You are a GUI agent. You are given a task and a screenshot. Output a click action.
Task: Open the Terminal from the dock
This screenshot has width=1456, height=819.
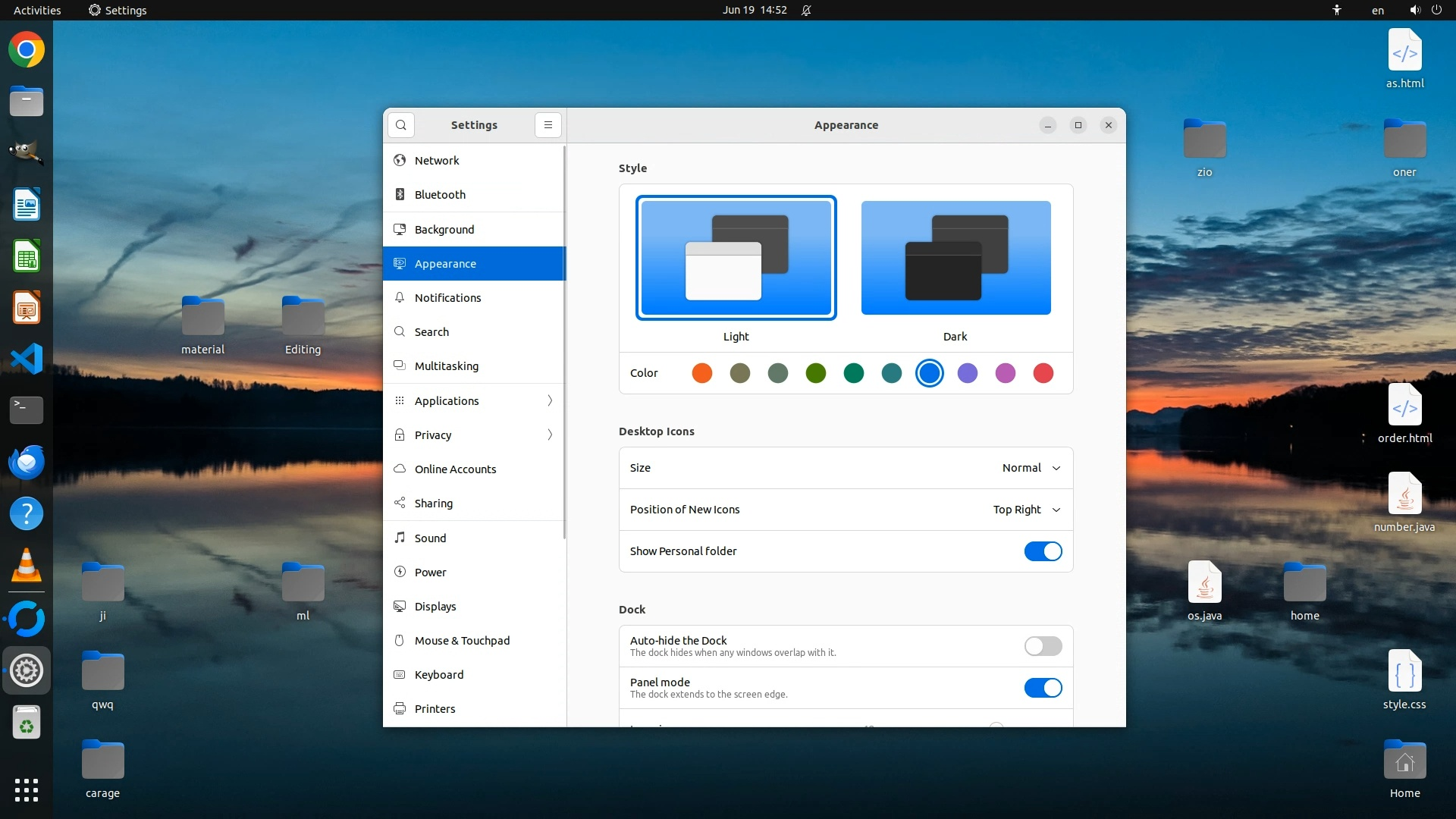tap(27, 410)
